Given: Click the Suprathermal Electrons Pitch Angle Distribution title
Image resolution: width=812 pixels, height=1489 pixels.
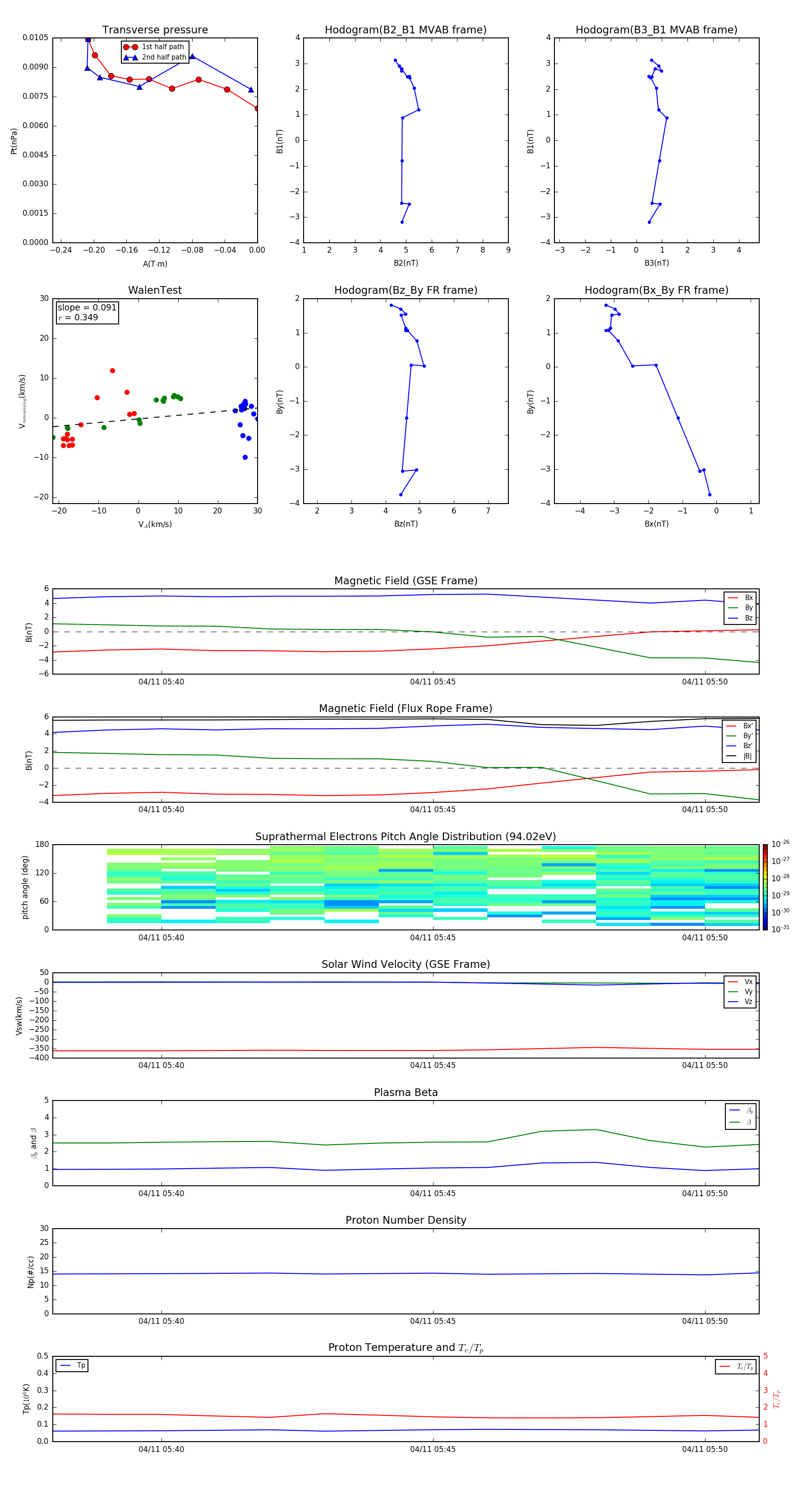Looking at the screenshot, I should [x=406, y=837].
